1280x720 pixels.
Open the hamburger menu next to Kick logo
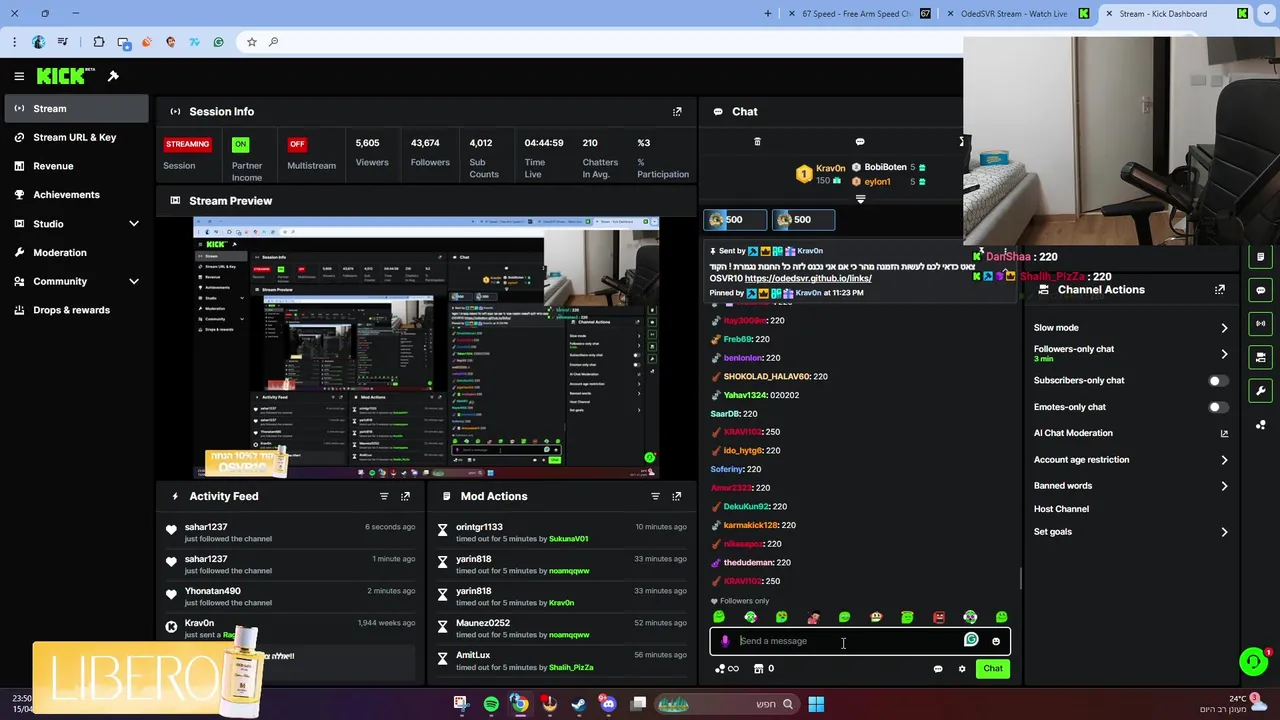[x=19, y=76]
